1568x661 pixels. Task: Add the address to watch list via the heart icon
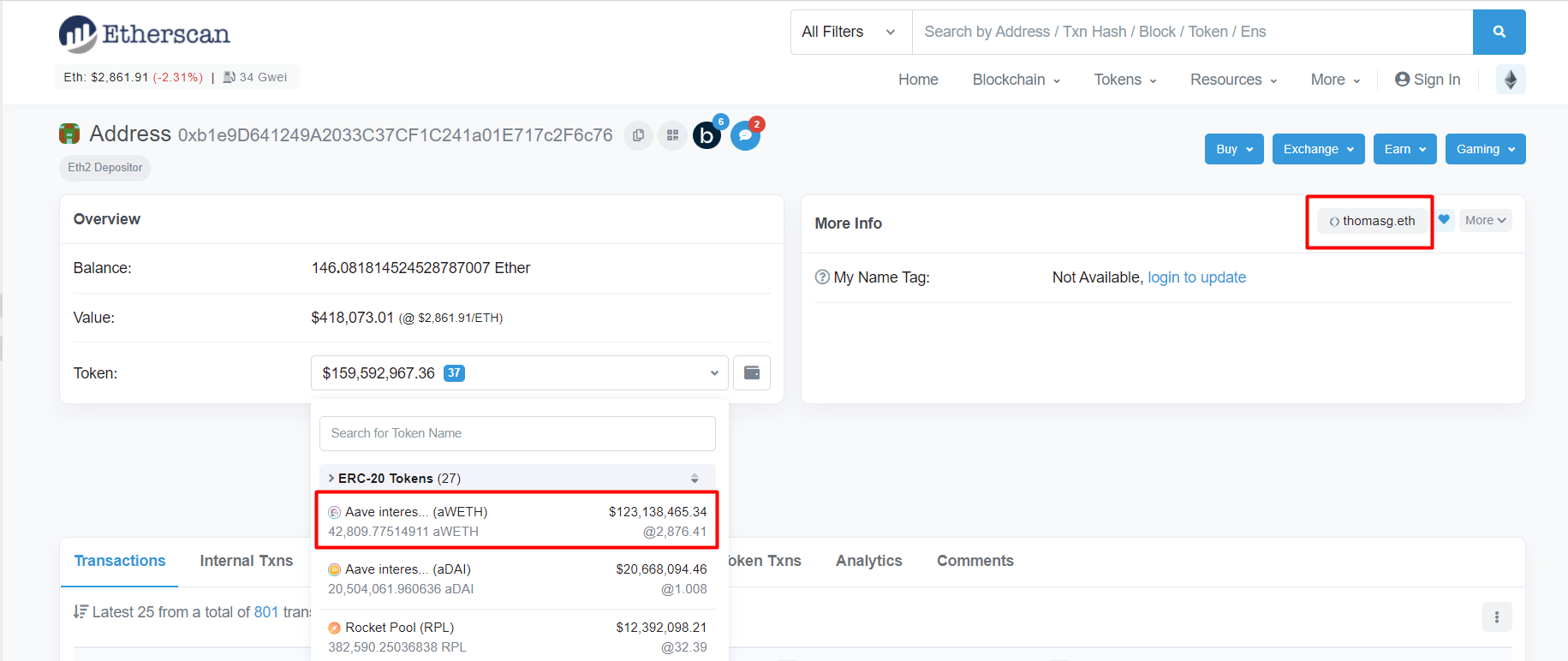(x=1444, y=220)
